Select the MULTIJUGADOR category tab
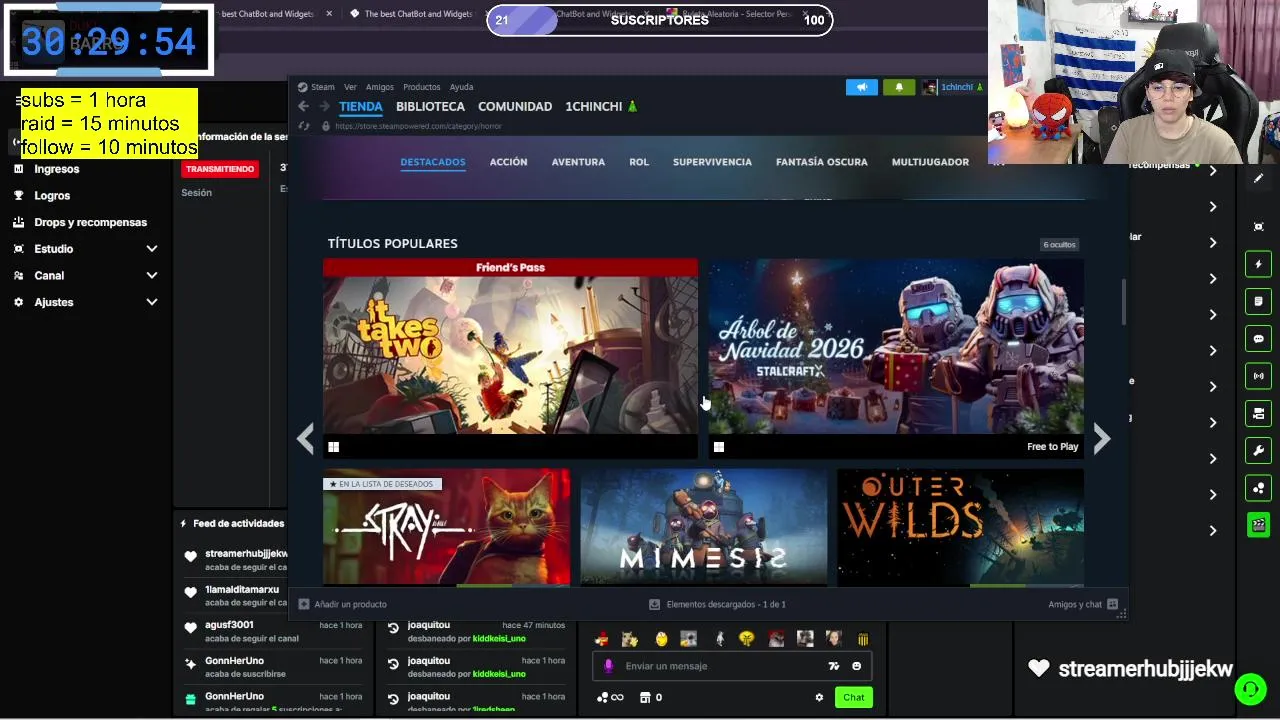Image resolution: width=1280 pixels, height=720 pixels. (x=930, y=162)
